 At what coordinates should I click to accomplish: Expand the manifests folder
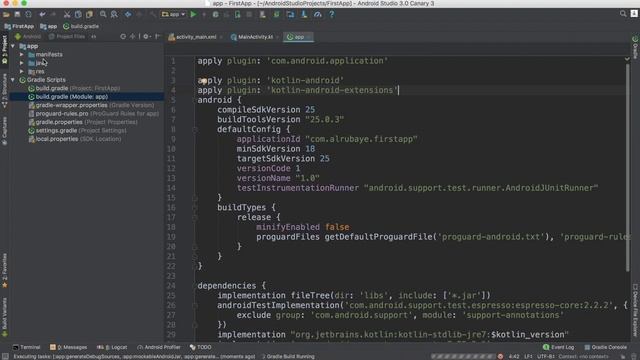[22, 54]
